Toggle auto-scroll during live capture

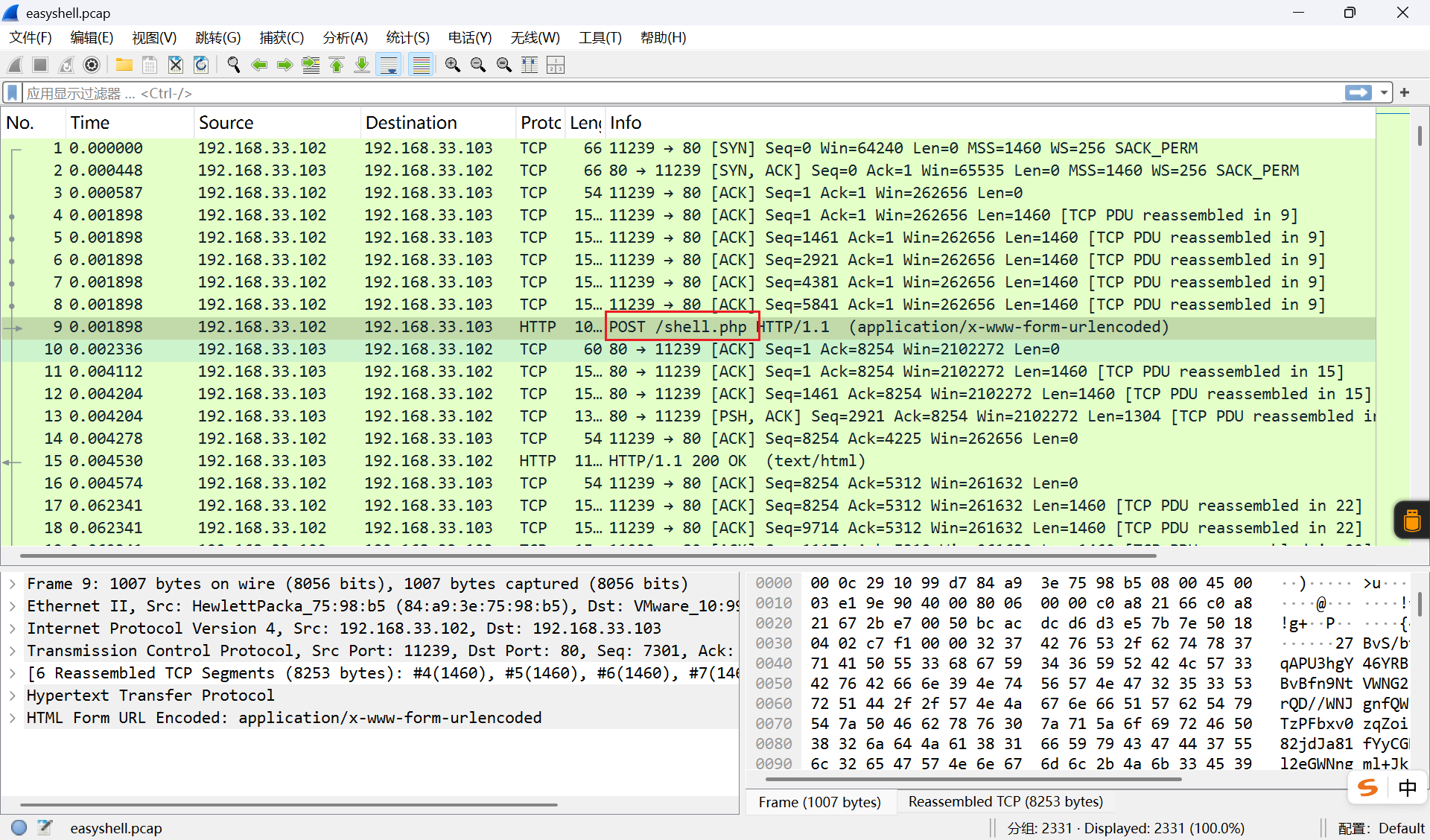pos(389,66)
